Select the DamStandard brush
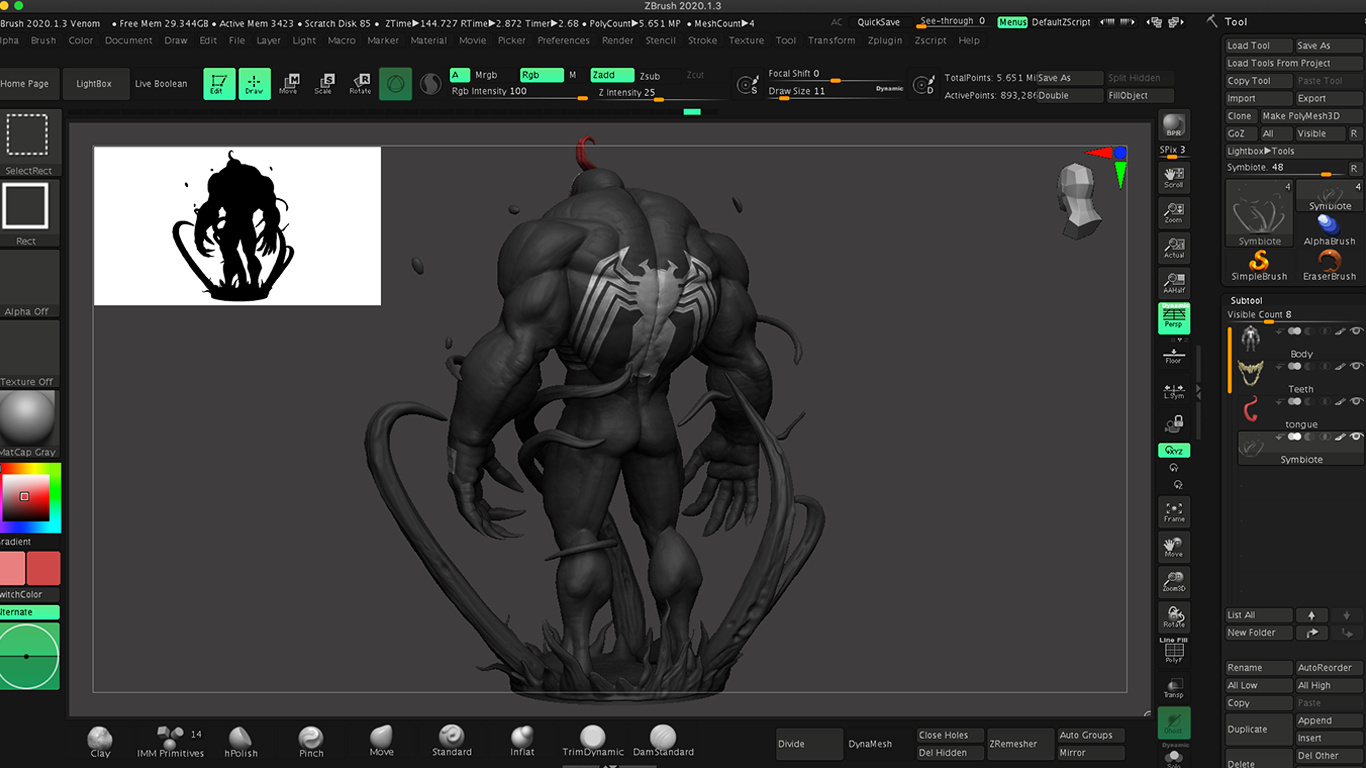Viewport: 1366px width, 768px height. tap(663, 742)
